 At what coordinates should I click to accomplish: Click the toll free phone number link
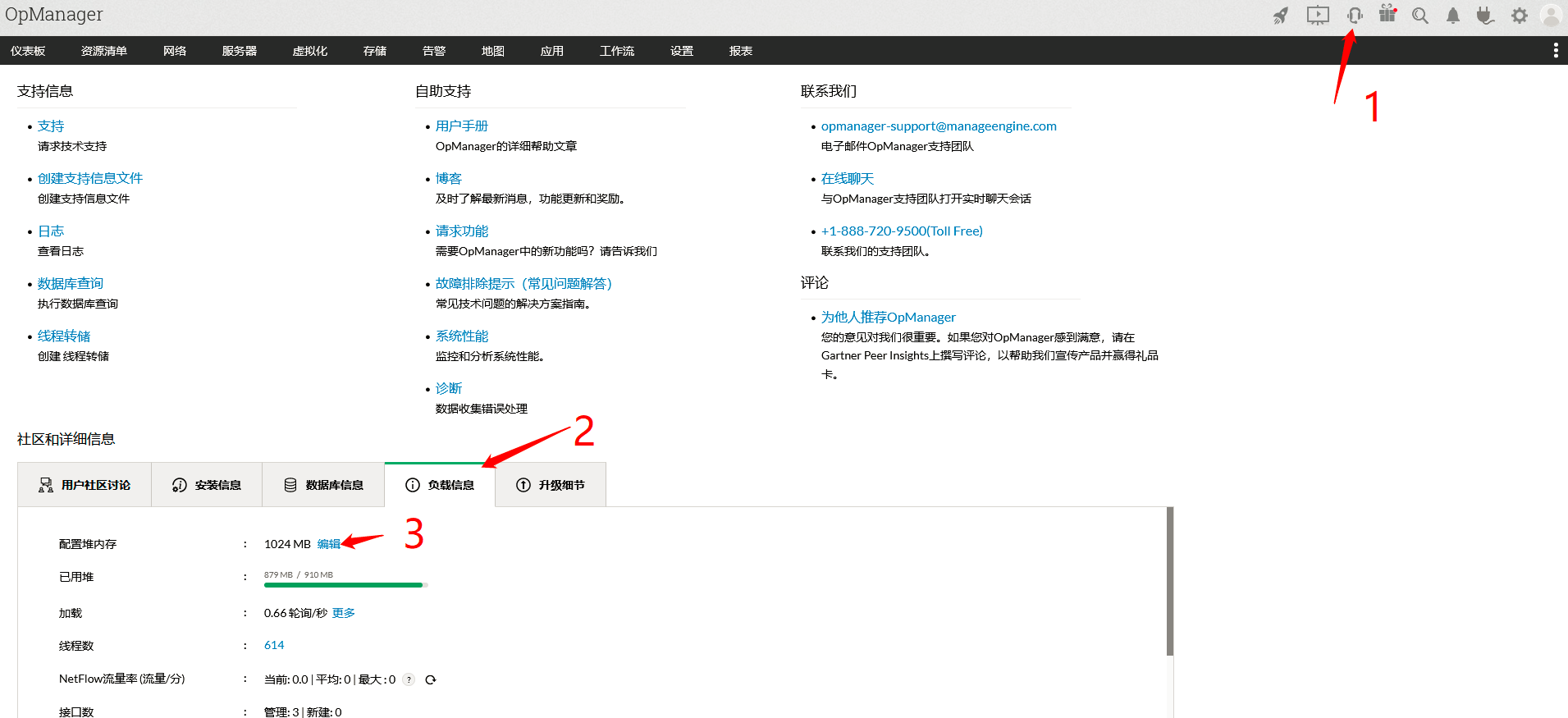[x=902, y=231]
